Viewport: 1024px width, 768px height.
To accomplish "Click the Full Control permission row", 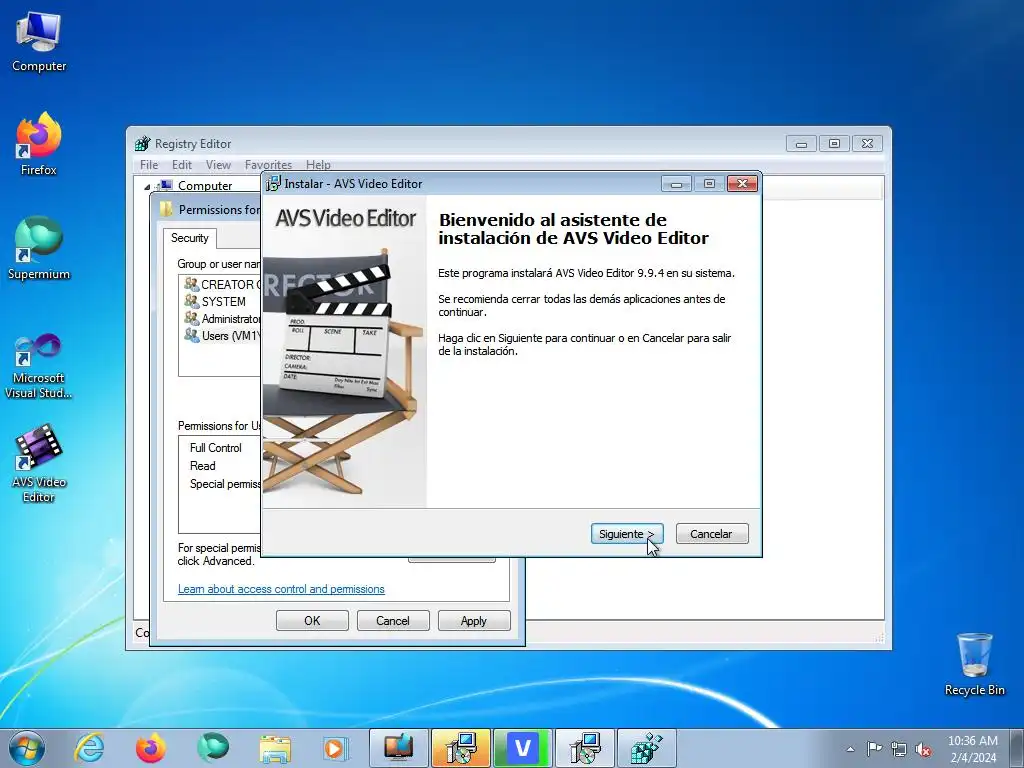I will 221,448.
